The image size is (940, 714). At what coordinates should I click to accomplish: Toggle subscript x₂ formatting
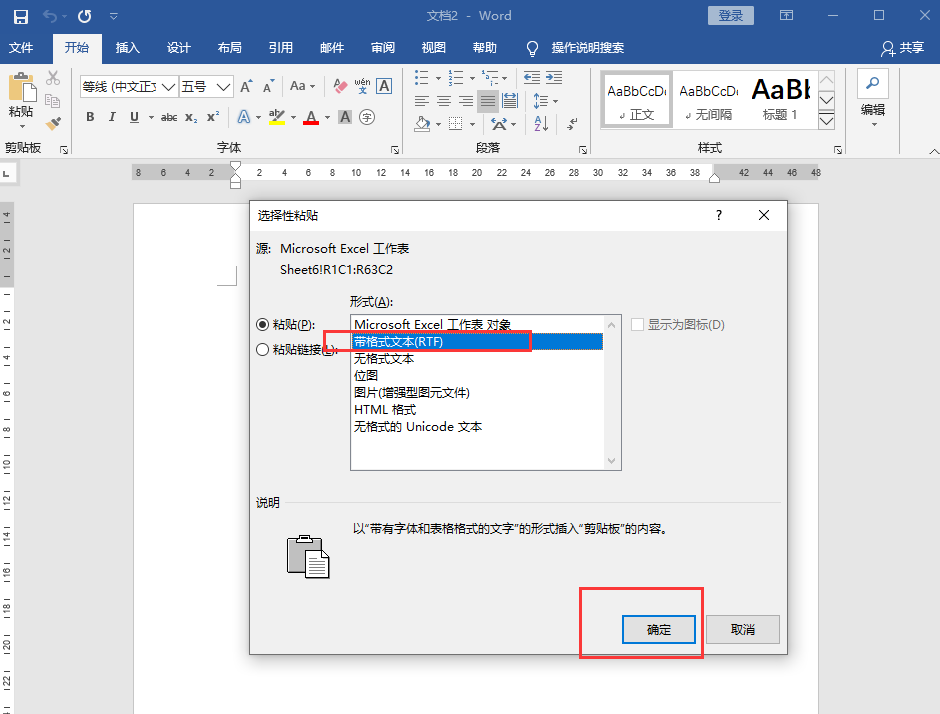point(191,117)
